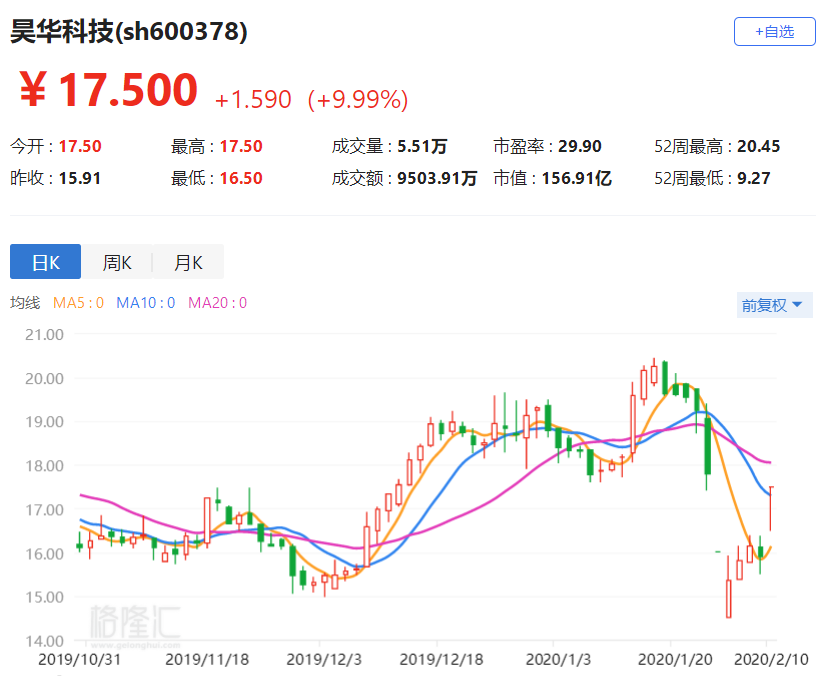Click the 16.00 price axis label

pos(45,554)
